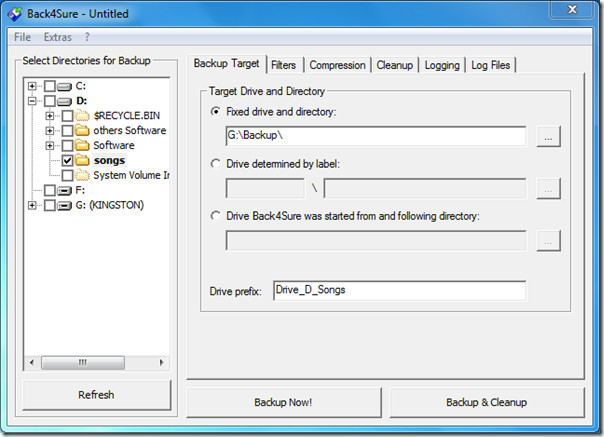Uncheck the songs folder checkbox

point(67,160)
